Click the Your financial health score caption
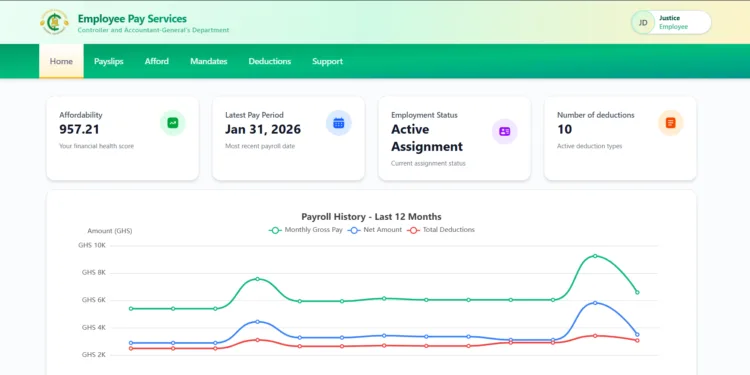 (x=97, y=146)
